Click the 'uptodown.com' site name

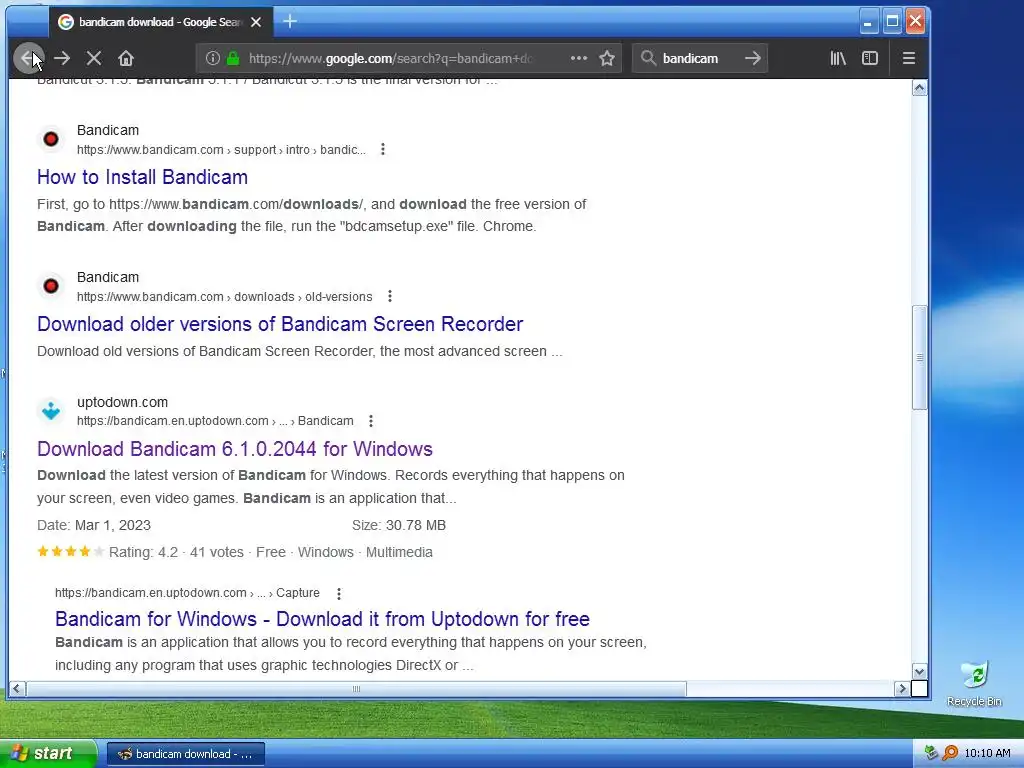[122, 402]
